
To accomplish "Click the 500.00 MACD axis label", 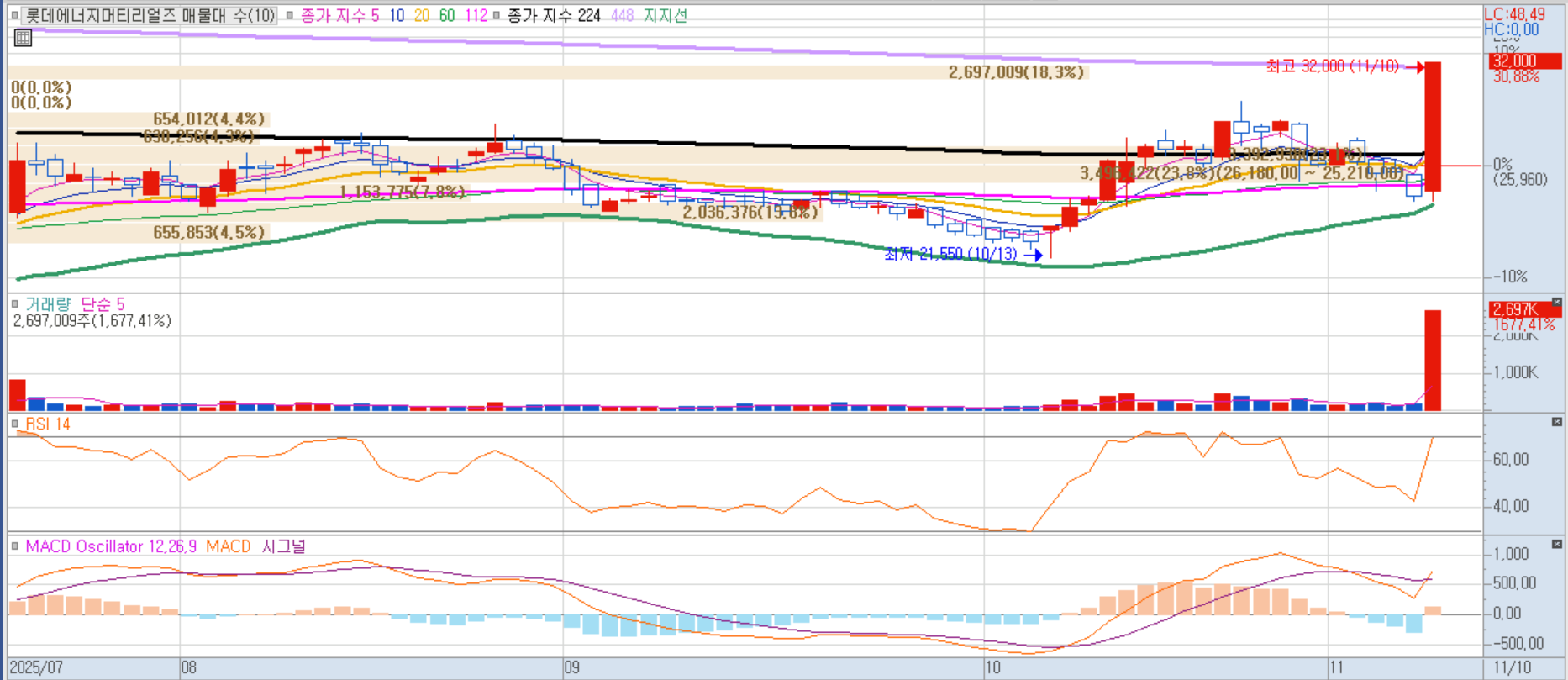I will pyautogui.click(x=1514, y=583).
